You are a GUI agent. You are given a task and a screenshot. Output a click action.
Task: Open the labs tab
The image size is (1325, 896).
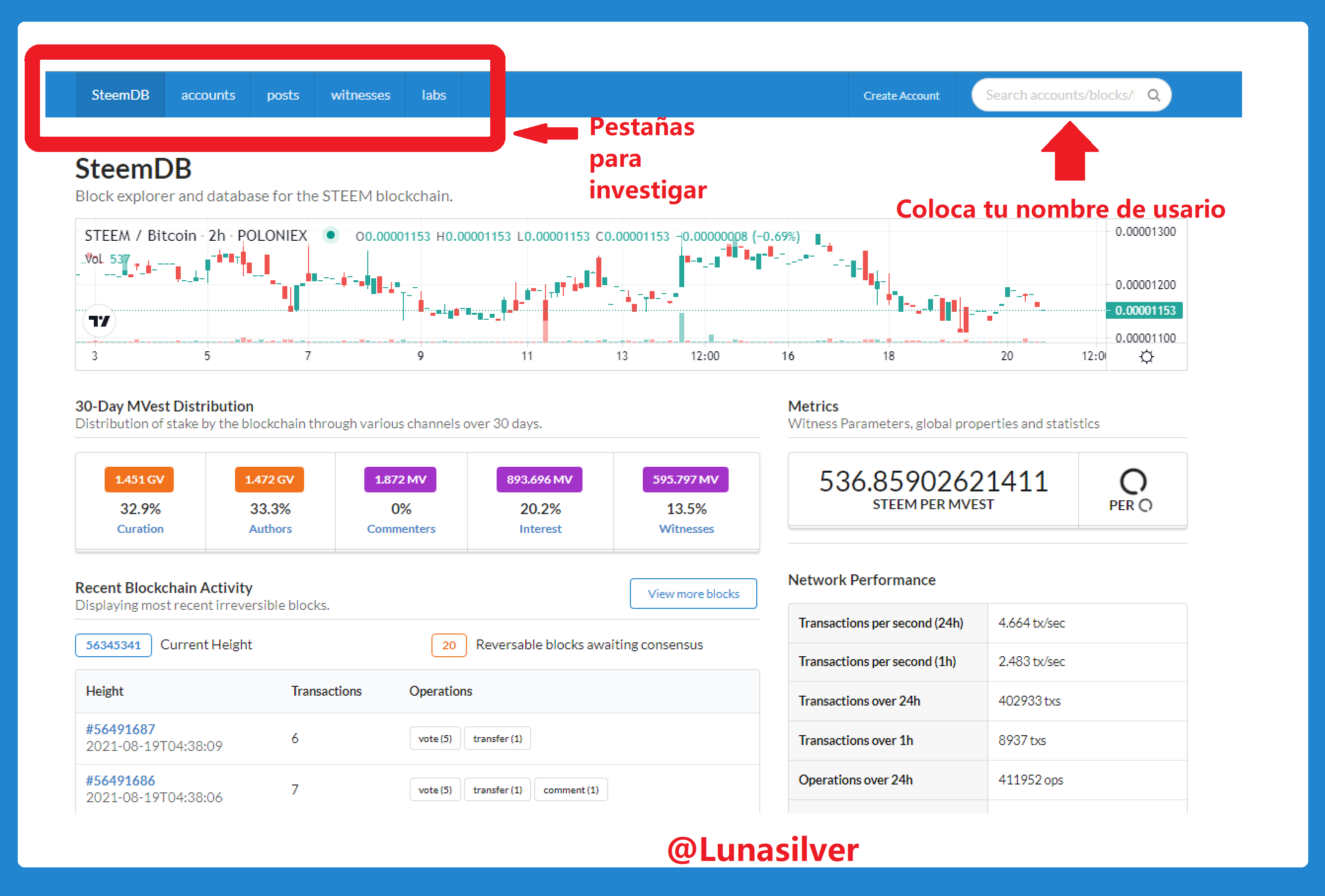tap(434, 95)
